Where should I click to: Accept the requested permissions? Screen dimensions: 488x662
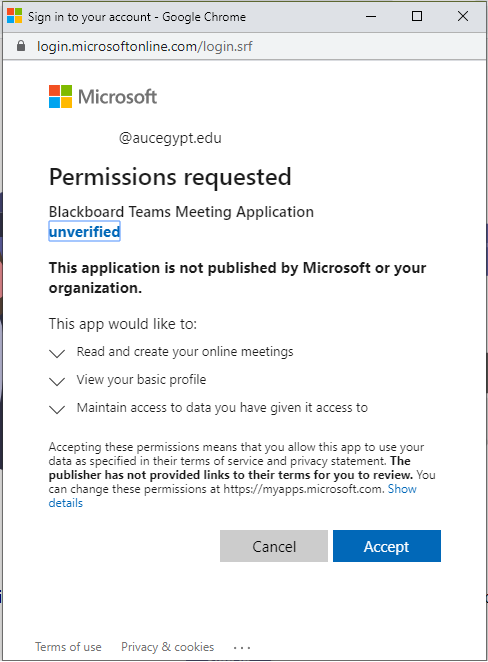pyautogui.click(x=387, y=546)
